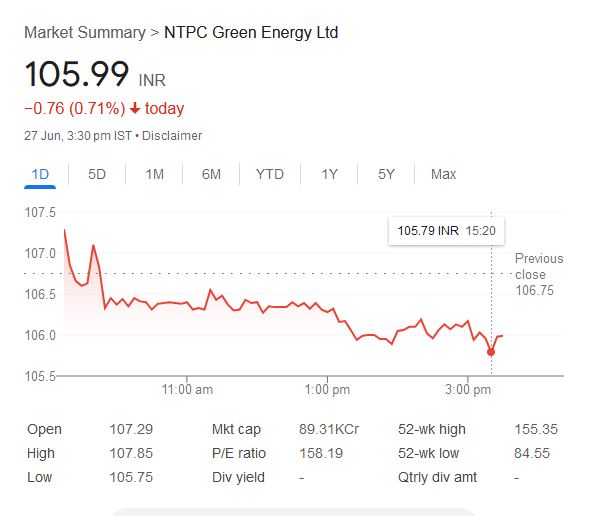The image size is (603, 516).
Task: Open the 1M chart range
Action: (x=154, y=174)
